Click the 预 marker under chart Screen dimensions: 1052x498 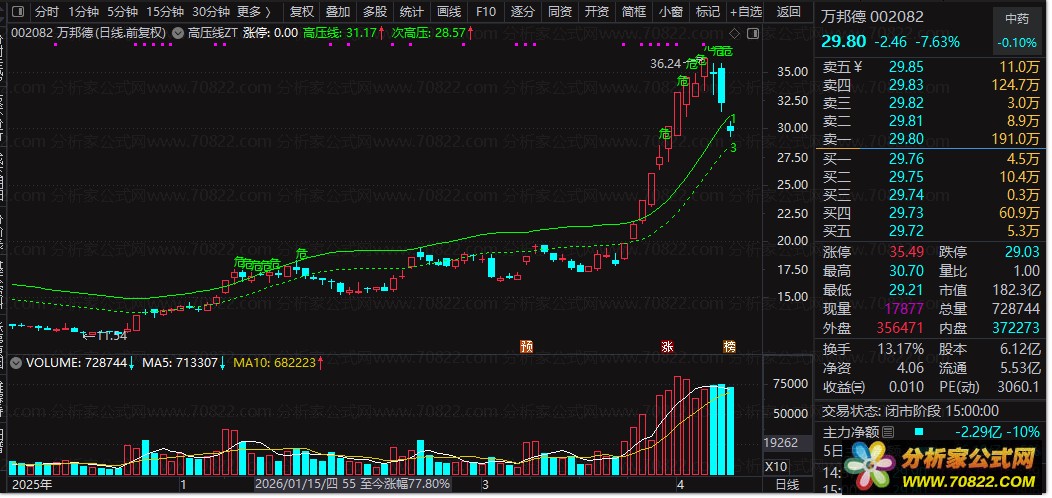tap(527, 346)
